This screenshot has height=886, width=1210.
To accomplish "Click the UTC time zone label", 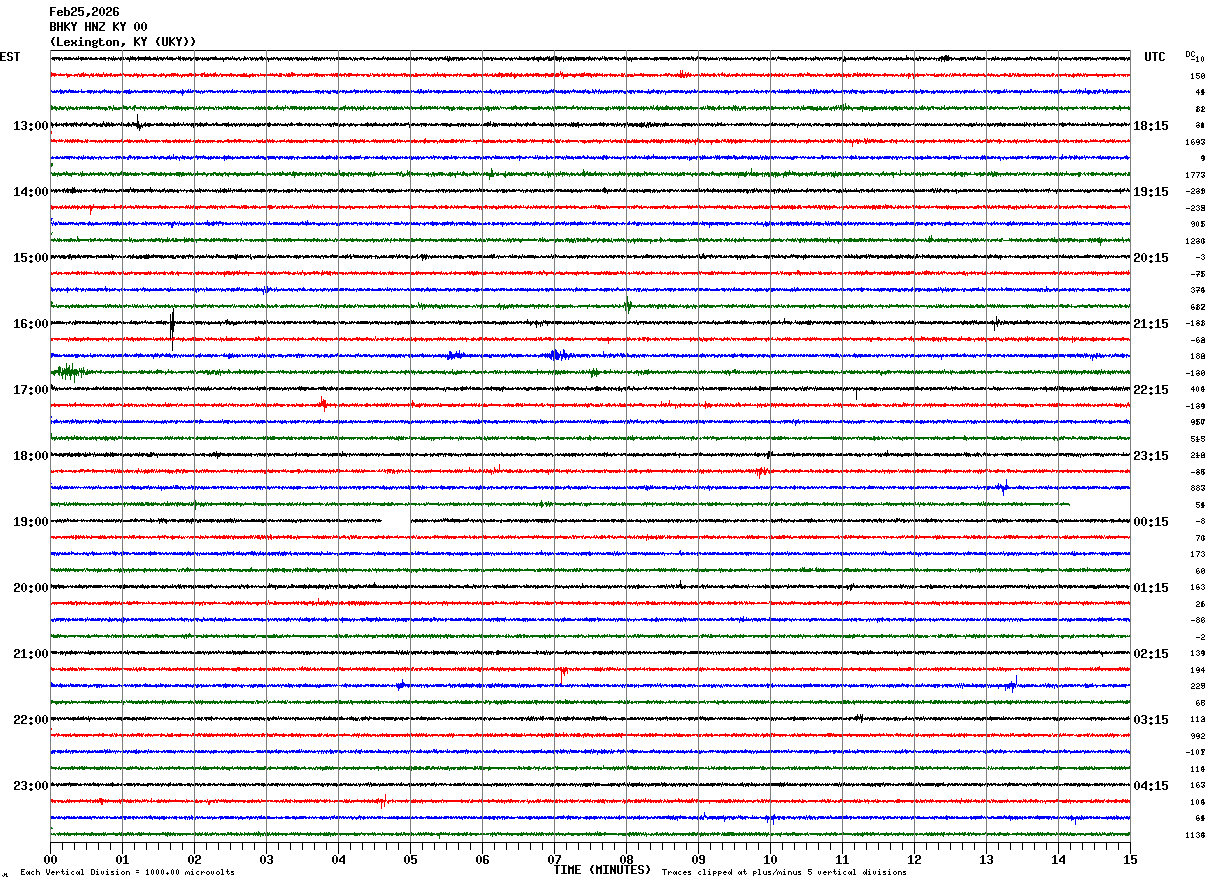I will click(x=1155, y=57).
